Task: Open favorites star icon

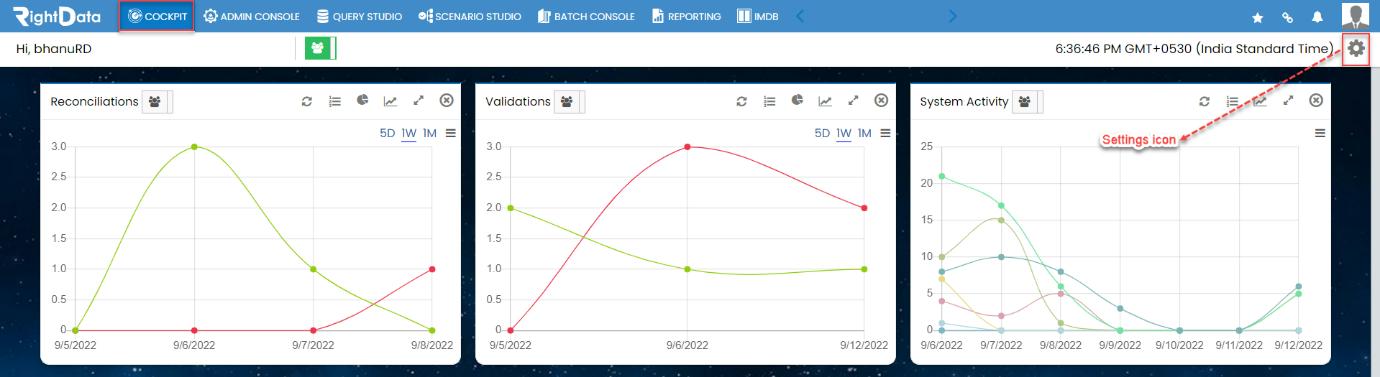Action: point(1258,17)
